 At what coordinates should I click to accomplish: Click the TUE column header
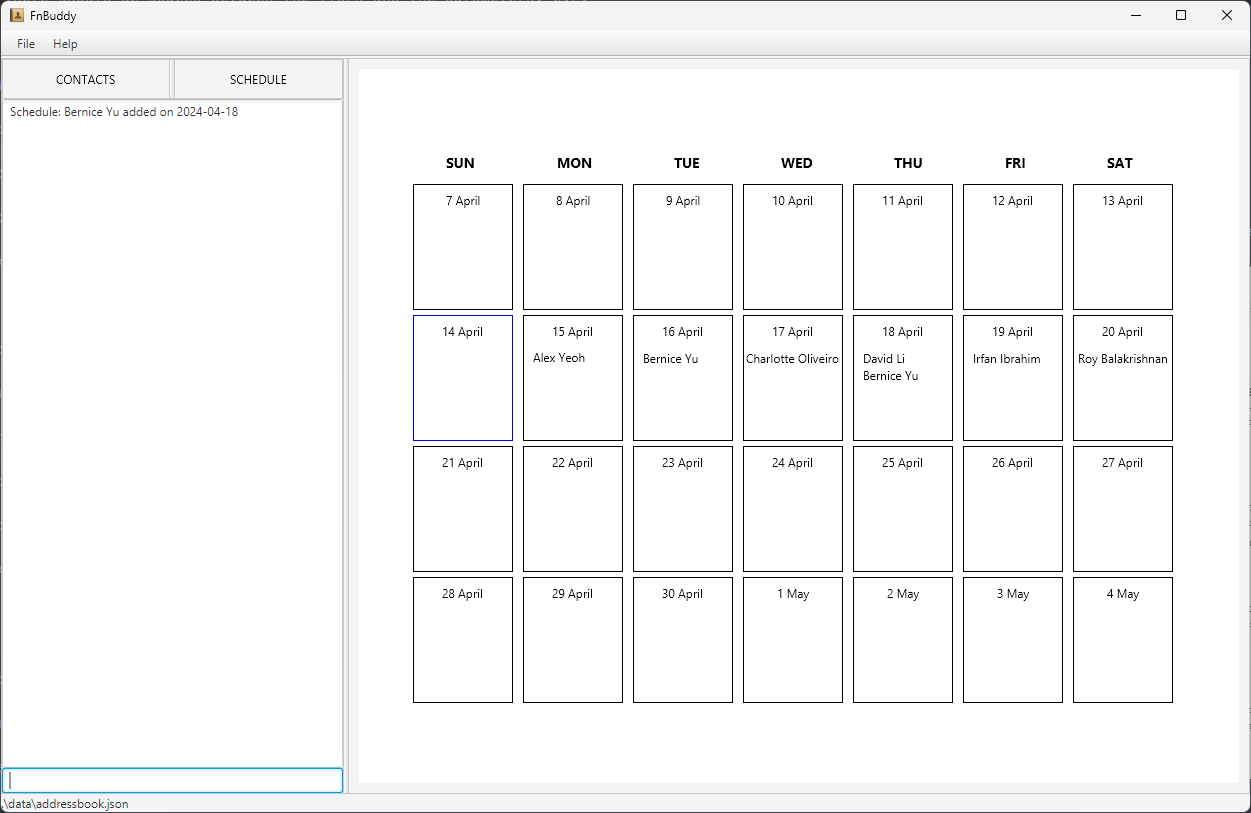click(x=687, y=163)
